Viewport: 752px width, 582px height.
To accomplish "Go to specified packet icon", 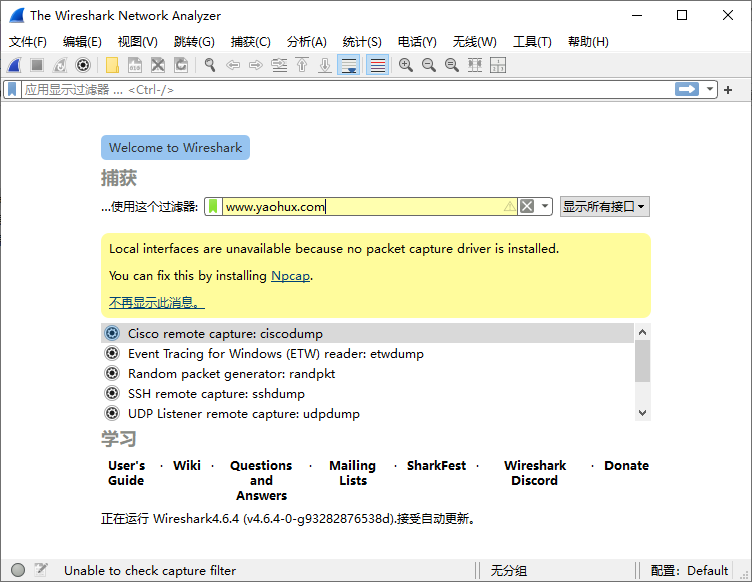I will (279, 65).
